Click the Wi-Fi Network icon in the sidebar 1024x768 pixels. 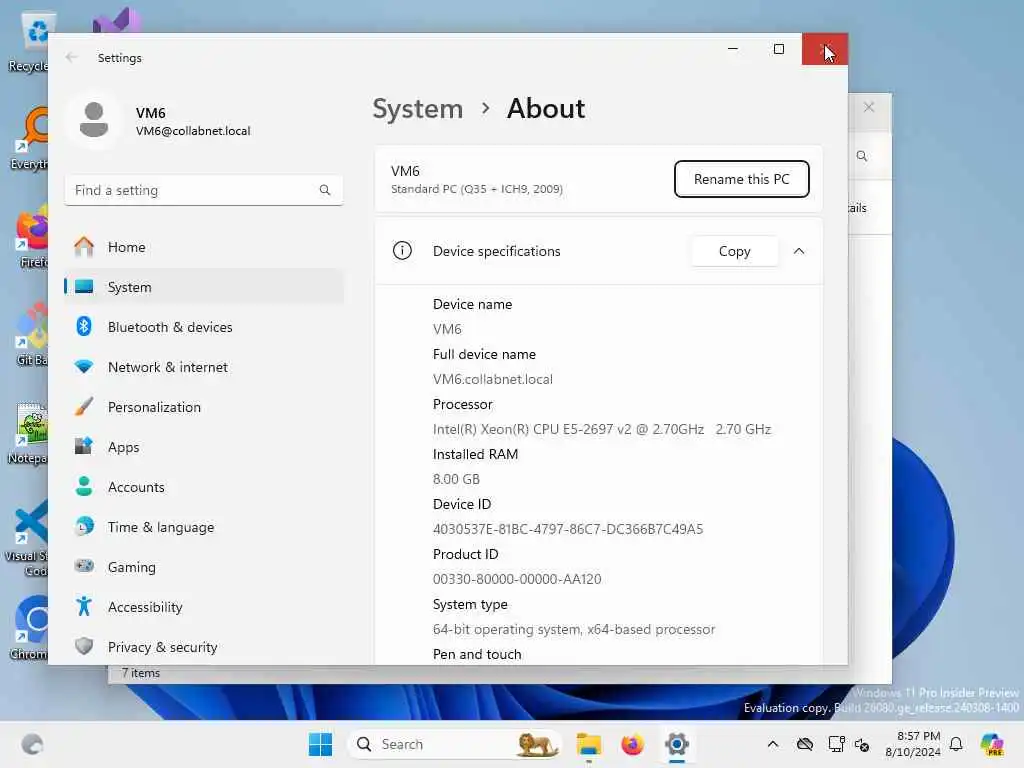[x=84, y=366]
